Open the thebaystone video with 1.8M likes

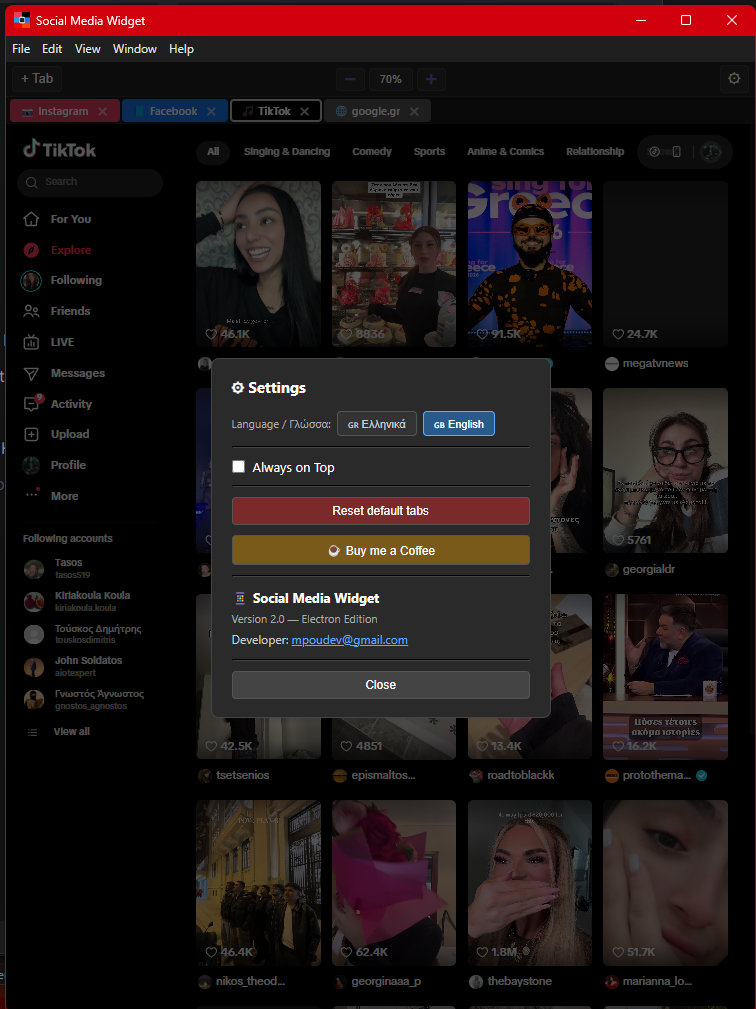[x=530, y=883]
